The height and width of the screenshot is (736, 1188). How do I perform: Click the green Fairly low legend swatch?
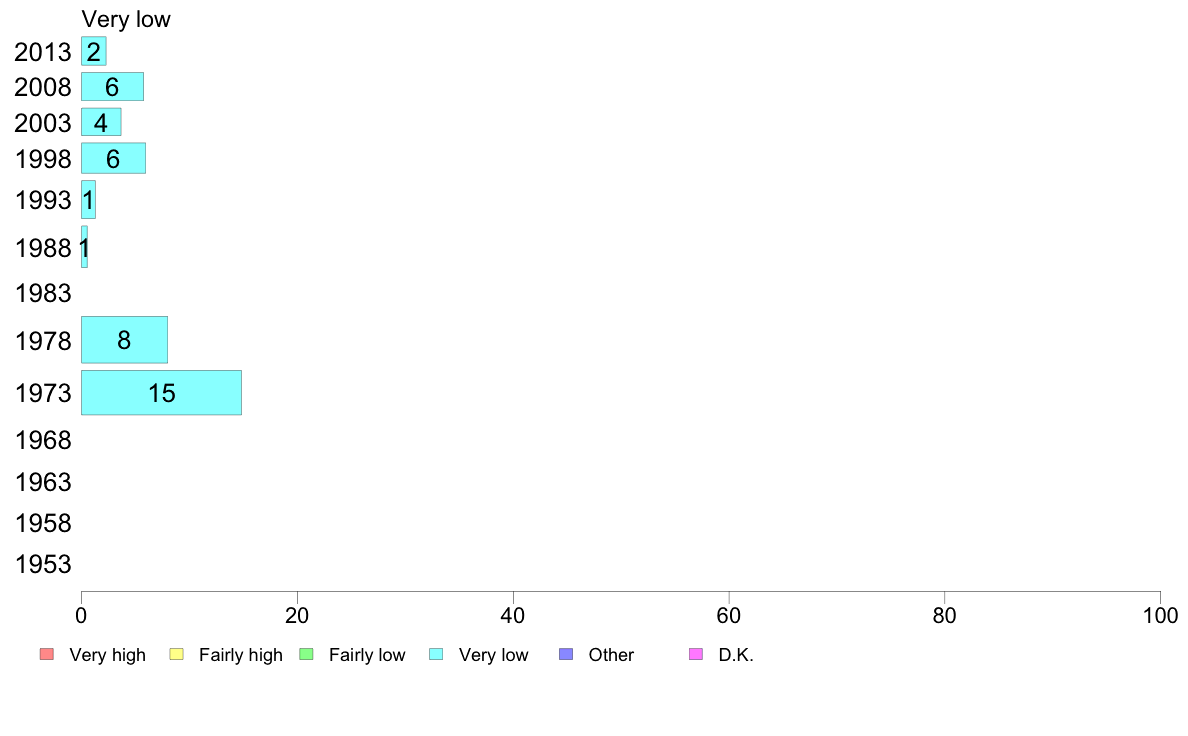(x=306, y=654)
